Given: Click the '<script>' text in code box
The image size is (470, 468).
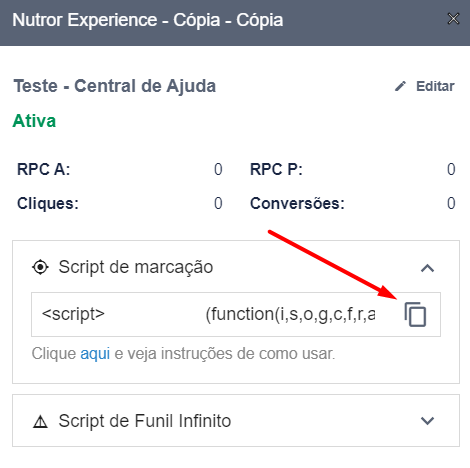Looking at the screenshot, I should point(73,314).
